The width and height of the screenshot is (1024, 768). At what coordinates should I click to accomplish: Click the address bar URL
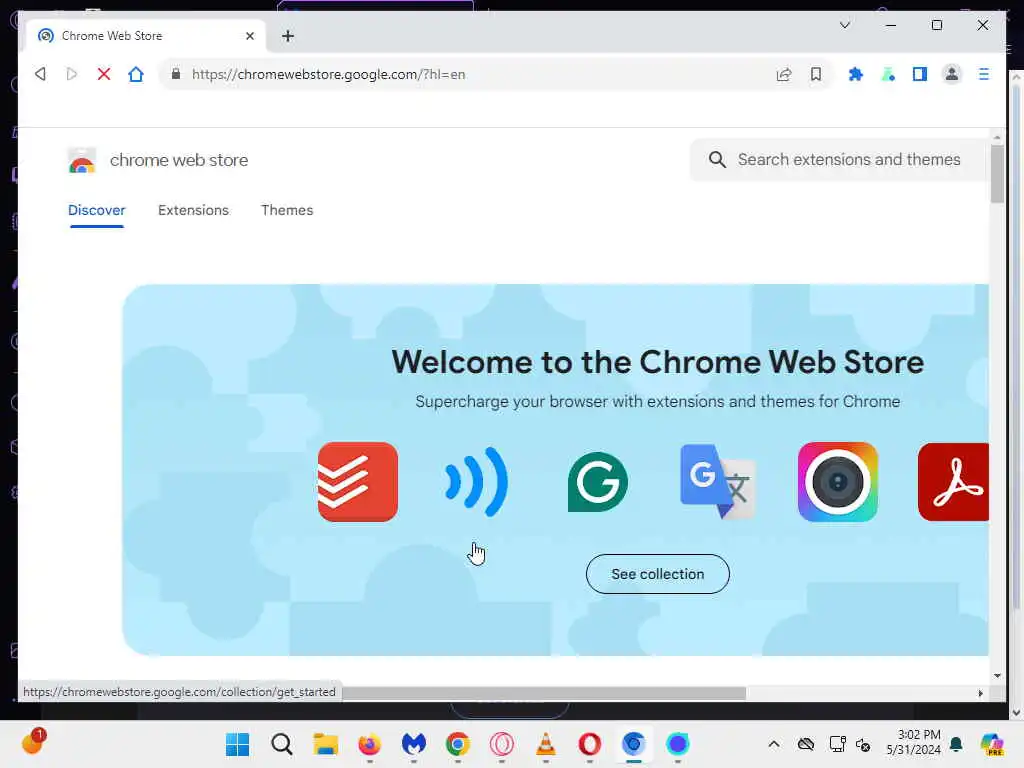point(328,74)
